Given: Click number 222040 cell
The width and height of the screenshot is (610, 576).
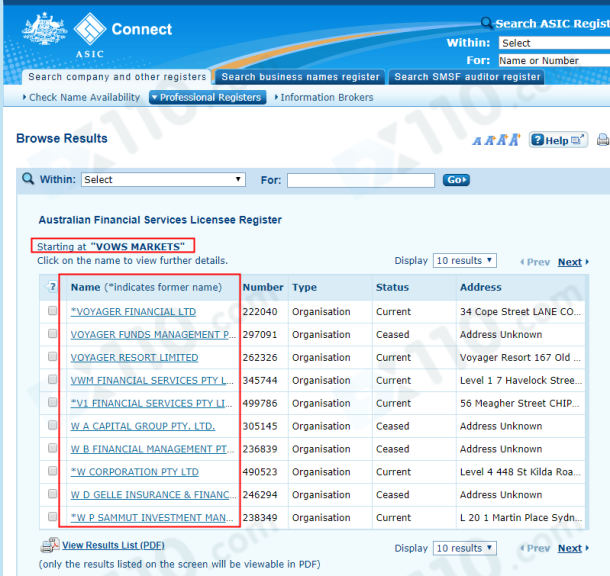Looking at the screenshot, I should click(x=260, y=312).
